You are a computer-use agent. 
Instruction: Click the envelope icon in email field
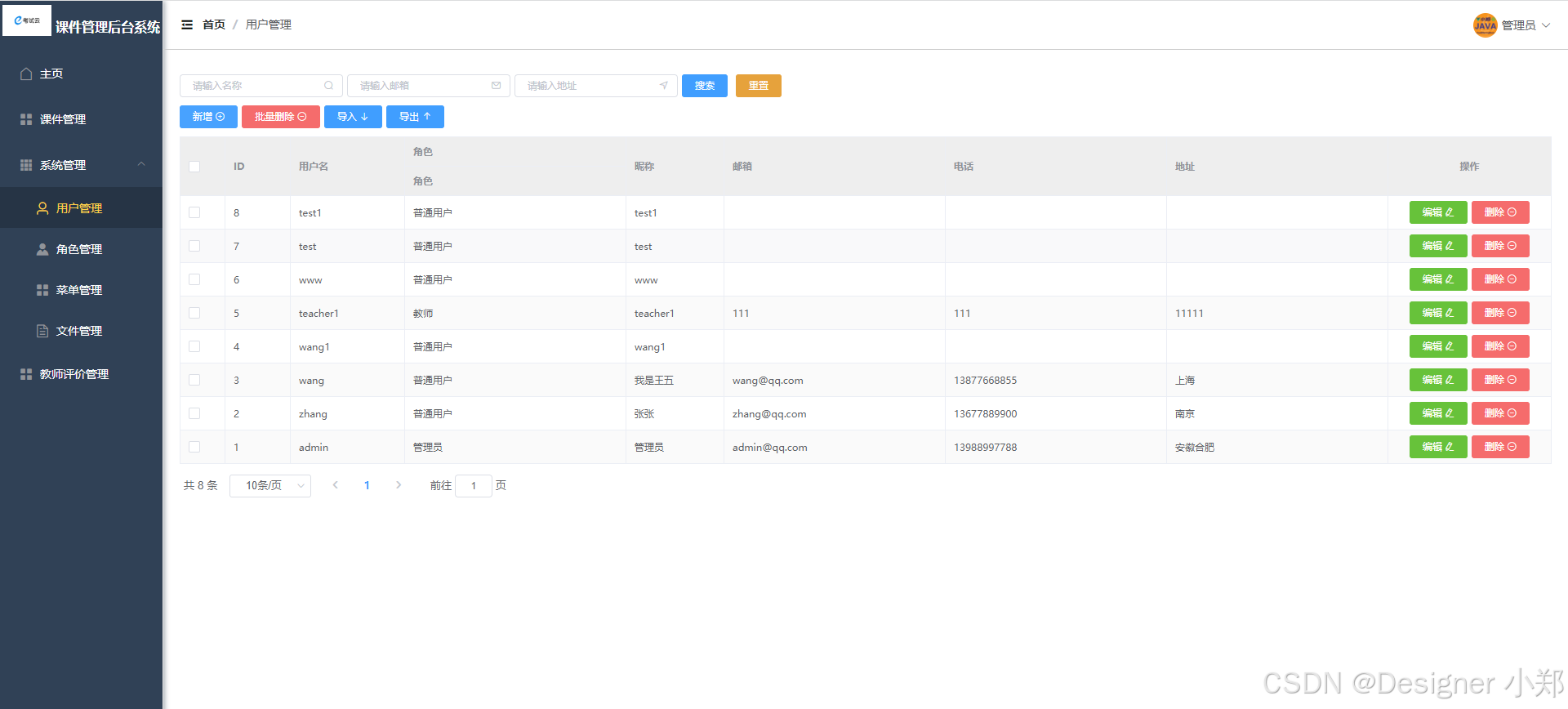coord(496,85)
